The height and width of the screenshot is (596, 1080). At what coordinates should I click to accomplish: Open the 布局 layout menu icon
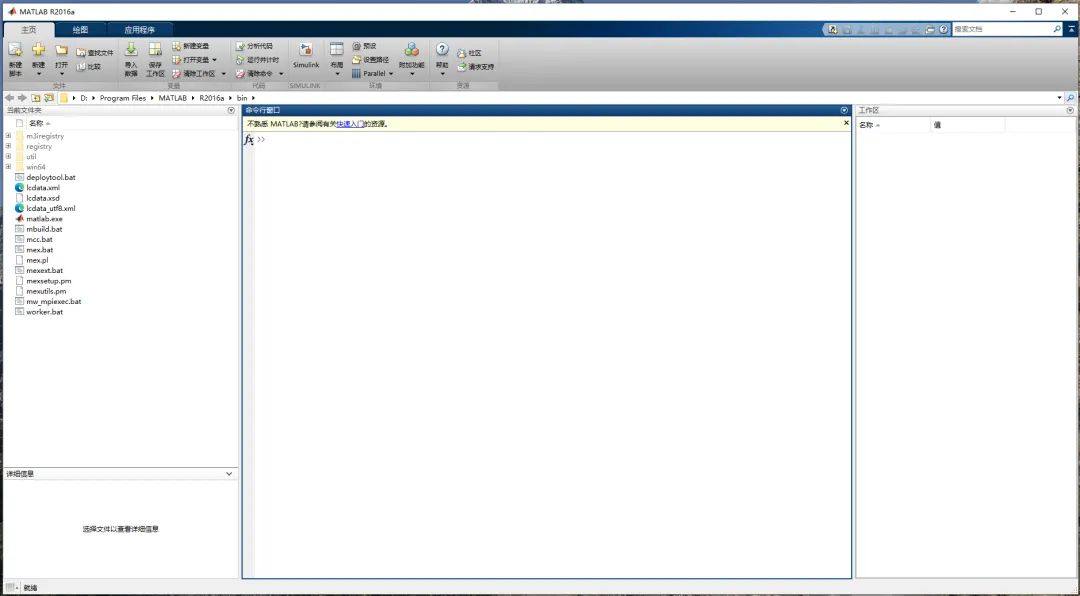pos(336,49)
